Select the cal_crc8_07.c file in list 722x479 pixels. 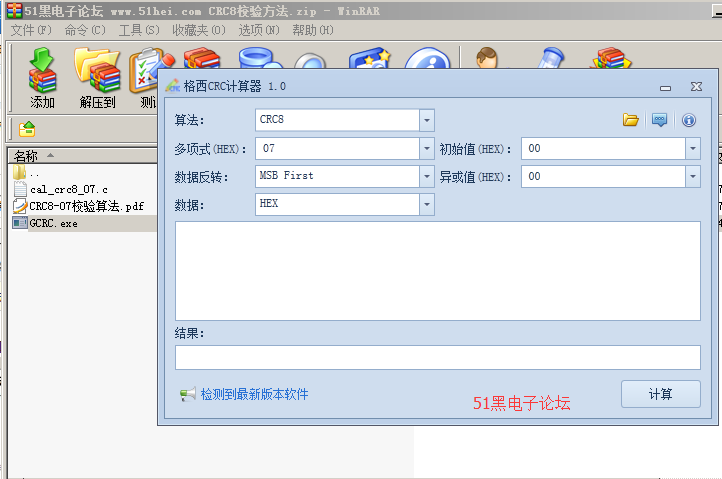pos(68,189)
